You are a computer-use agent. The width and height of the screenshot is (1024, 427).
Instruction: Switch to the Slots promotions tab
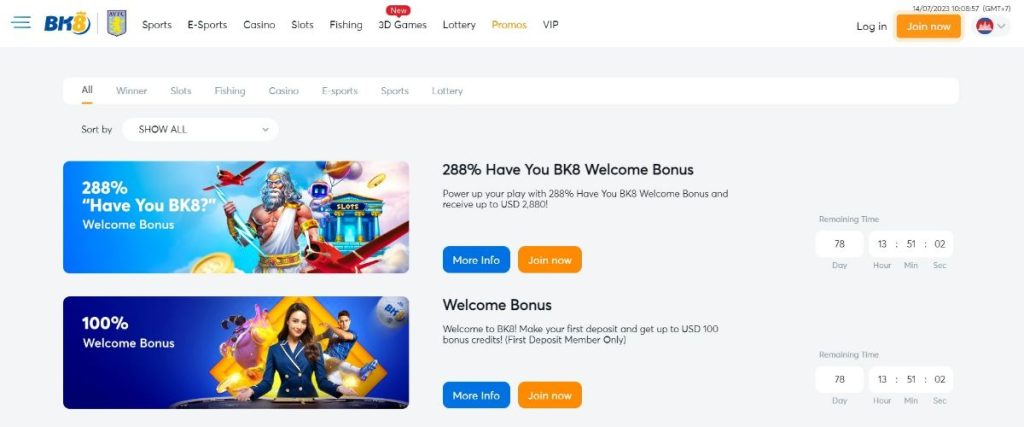[x=181, y=91]
